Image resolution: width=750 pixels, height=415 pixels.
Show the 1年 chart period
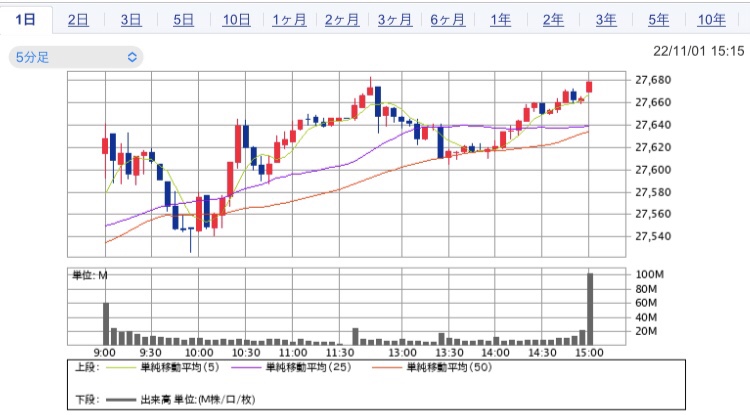click(500, 20)
